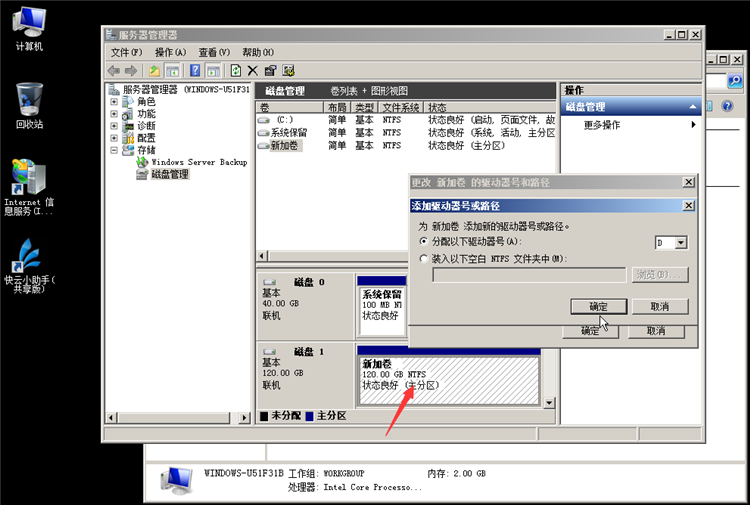Click the Properties toolbar icon

tap(270, 71)
